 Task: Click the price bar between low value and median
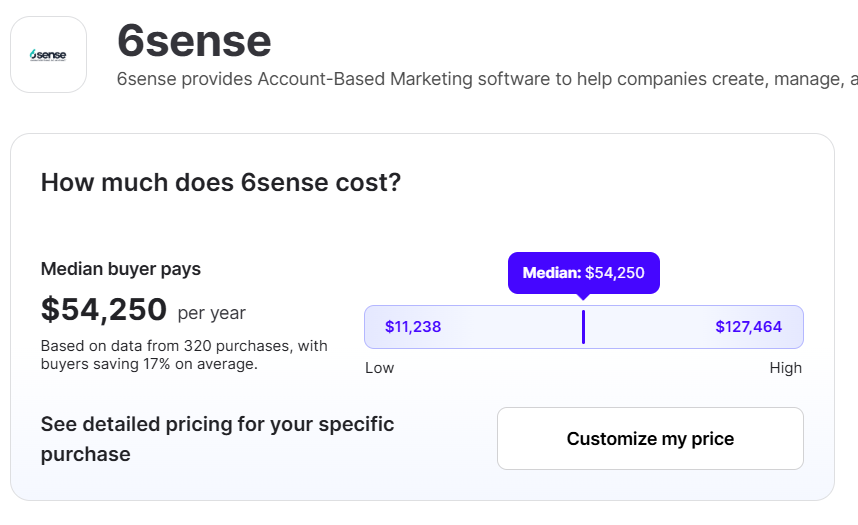tap(510, 327)
